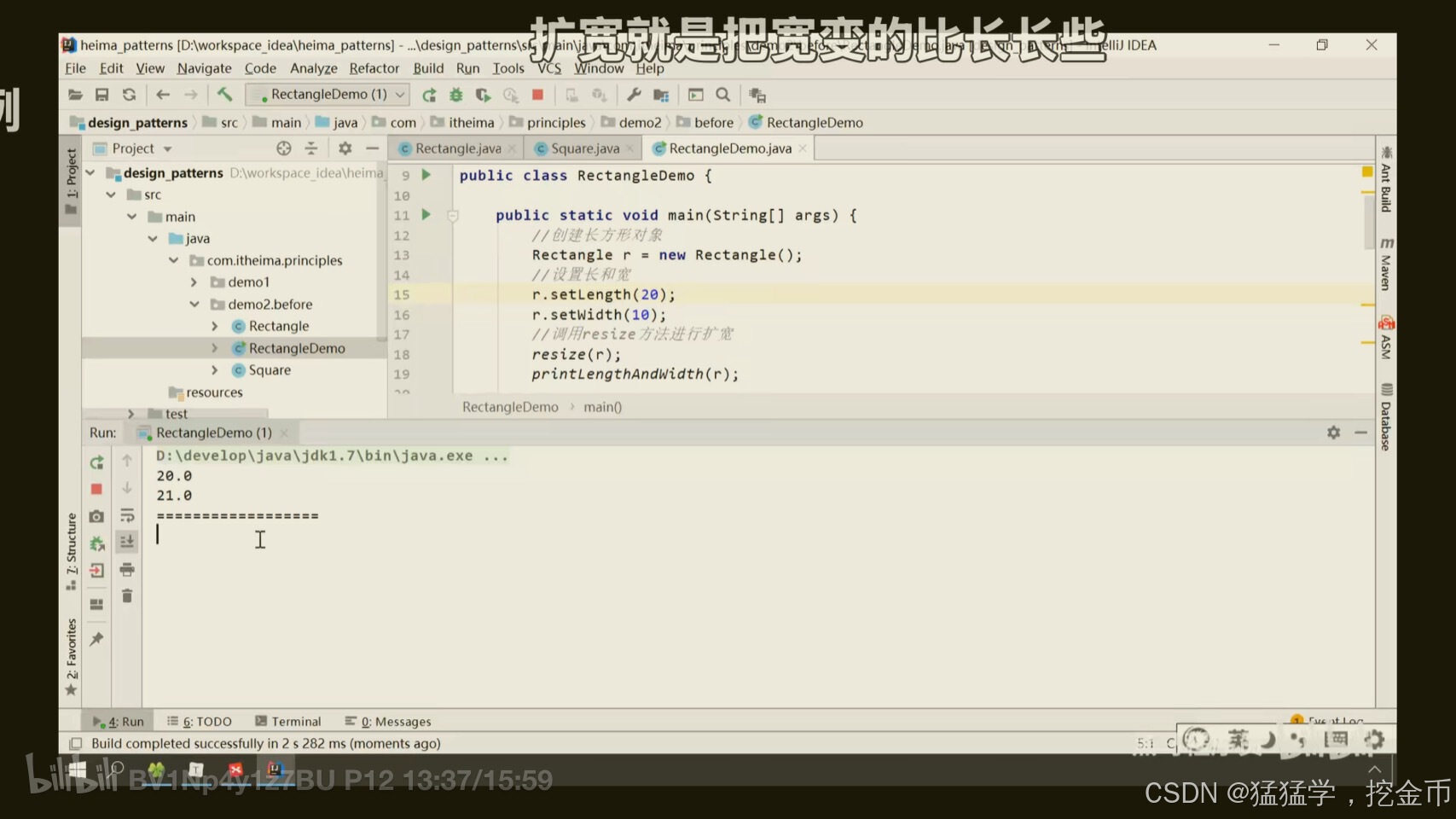
Task: Run RectangleDemo with toolbar rerun icon
Action: pyautogui.click(x=429, y=95)
